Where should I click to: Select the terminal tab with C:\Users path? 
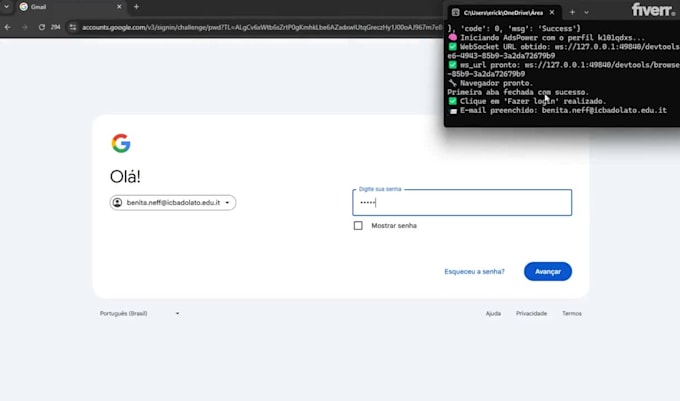click(503, 13)
